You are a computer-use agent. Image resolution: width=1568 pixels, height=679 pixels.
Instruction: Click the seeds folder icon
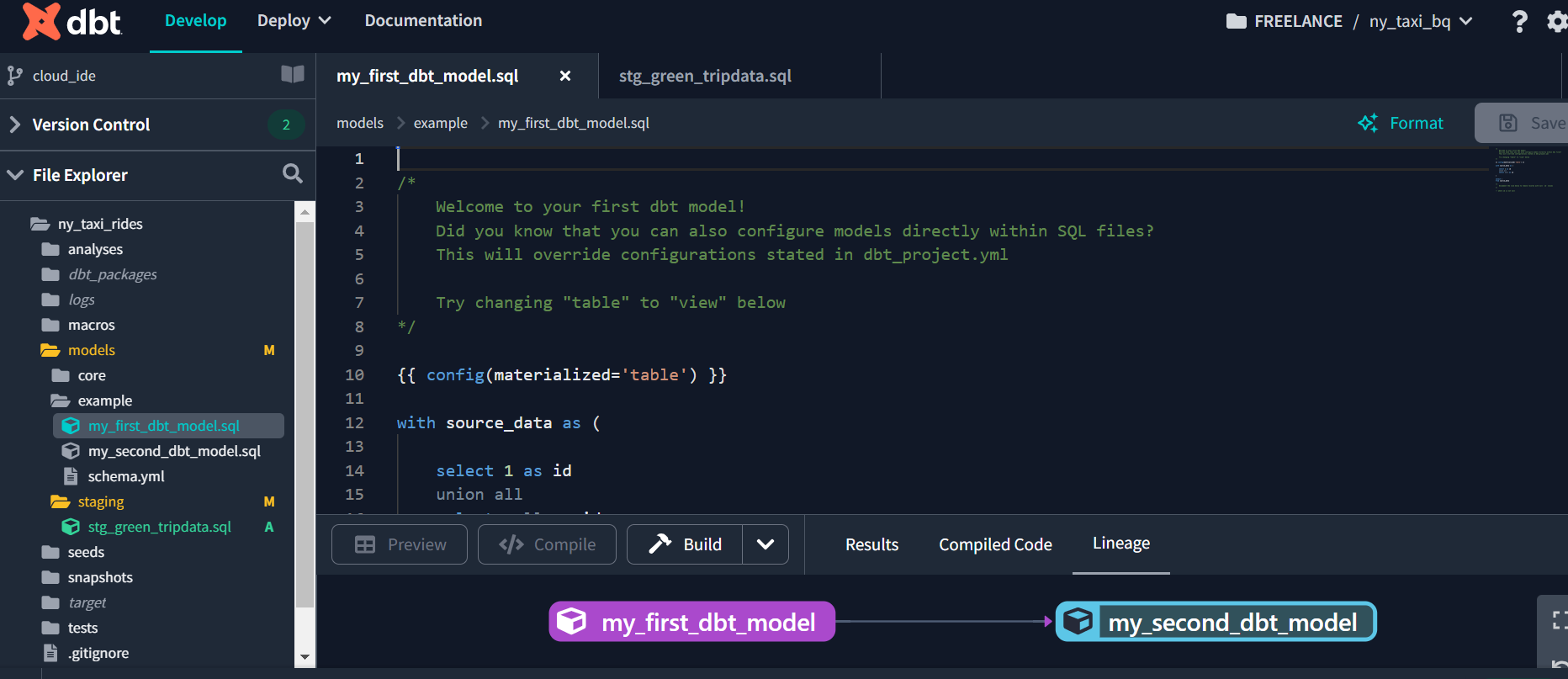(x=50, y=552)
